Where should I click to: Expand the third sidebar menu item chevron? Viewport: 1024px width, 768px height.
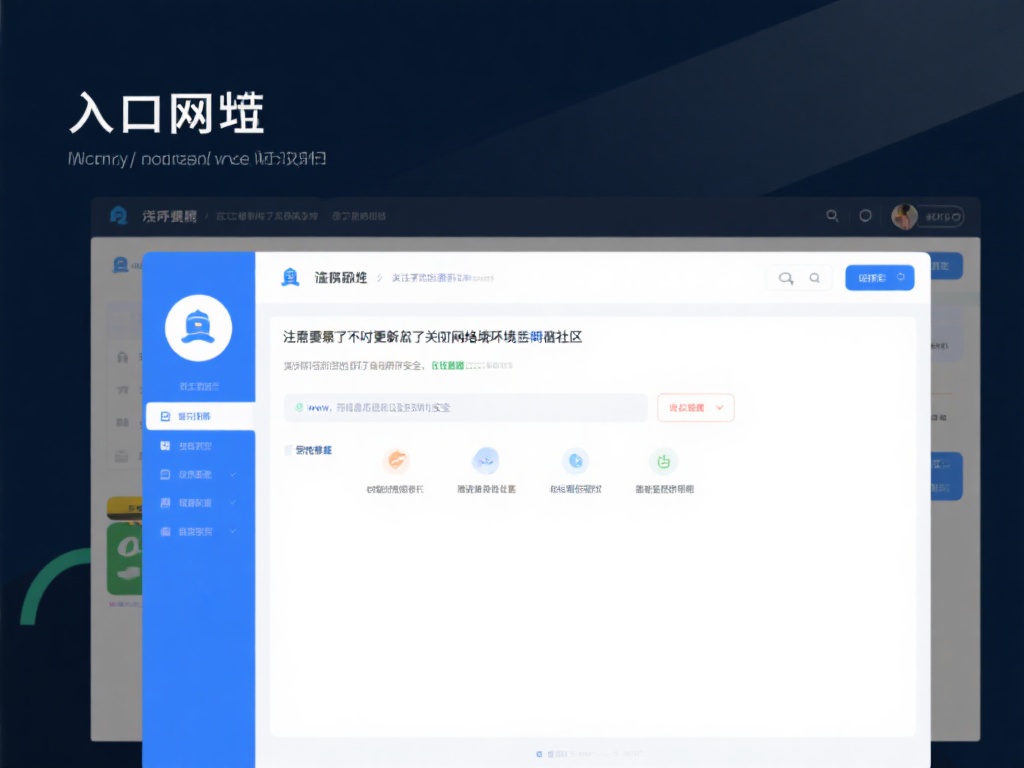click(x=233, y=474)
